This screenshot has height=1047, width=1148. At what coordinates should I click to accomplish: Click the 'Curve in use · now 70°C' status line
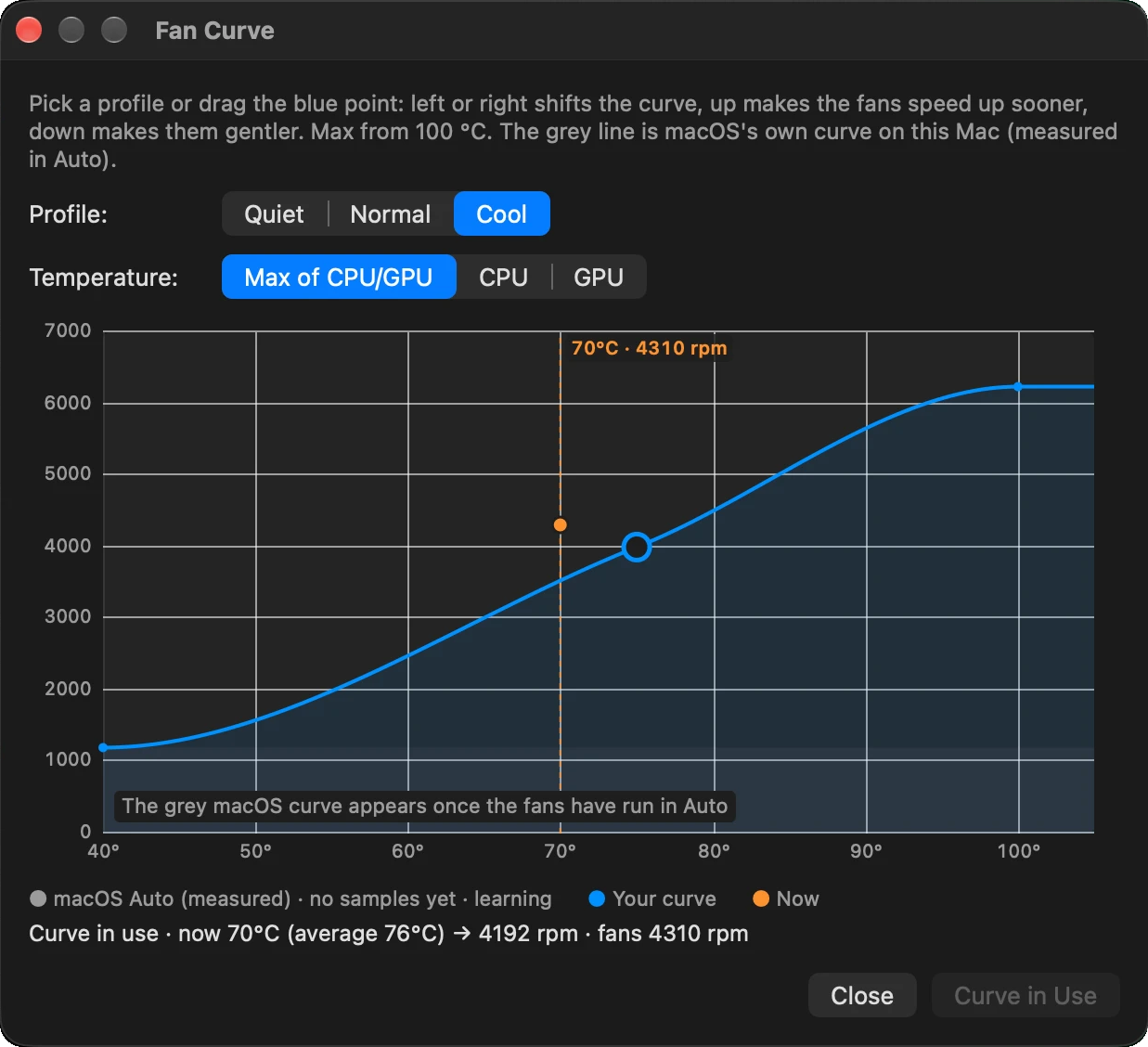389,934
